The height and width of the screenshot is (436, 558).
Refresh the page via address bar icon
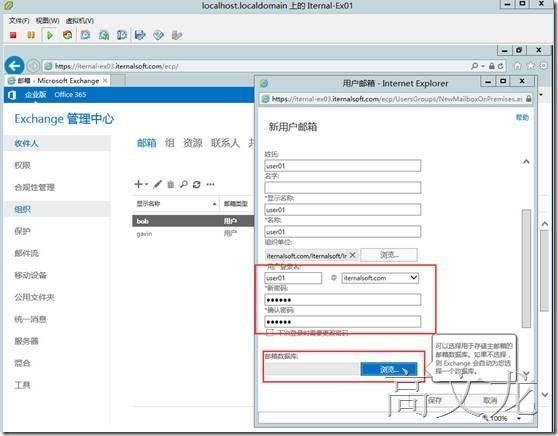click(x=501, y=66)
